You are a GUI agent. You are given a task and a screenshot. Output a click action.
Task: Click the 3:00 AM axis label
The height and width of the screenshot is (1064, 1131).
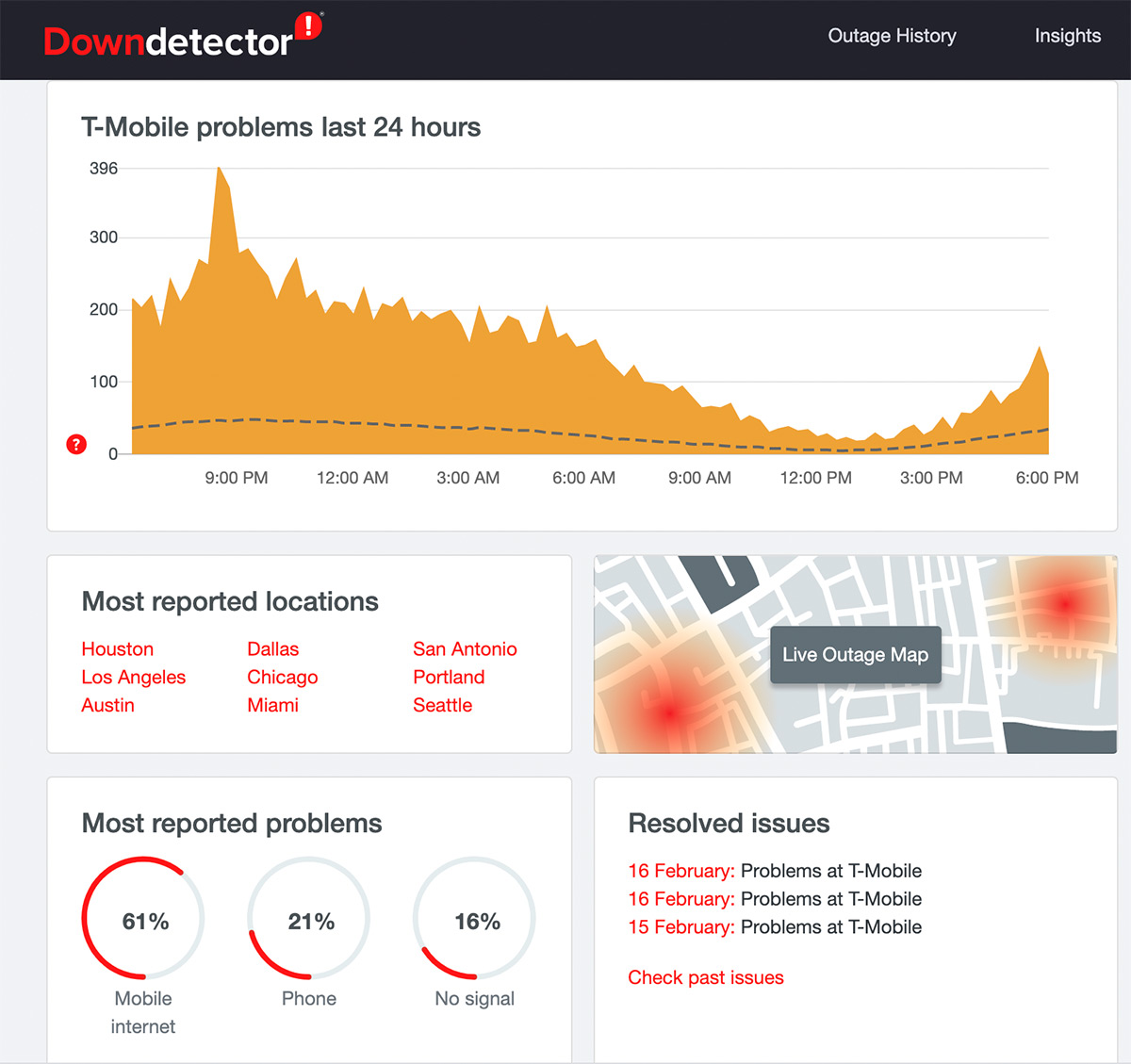(x=468, y=478)
